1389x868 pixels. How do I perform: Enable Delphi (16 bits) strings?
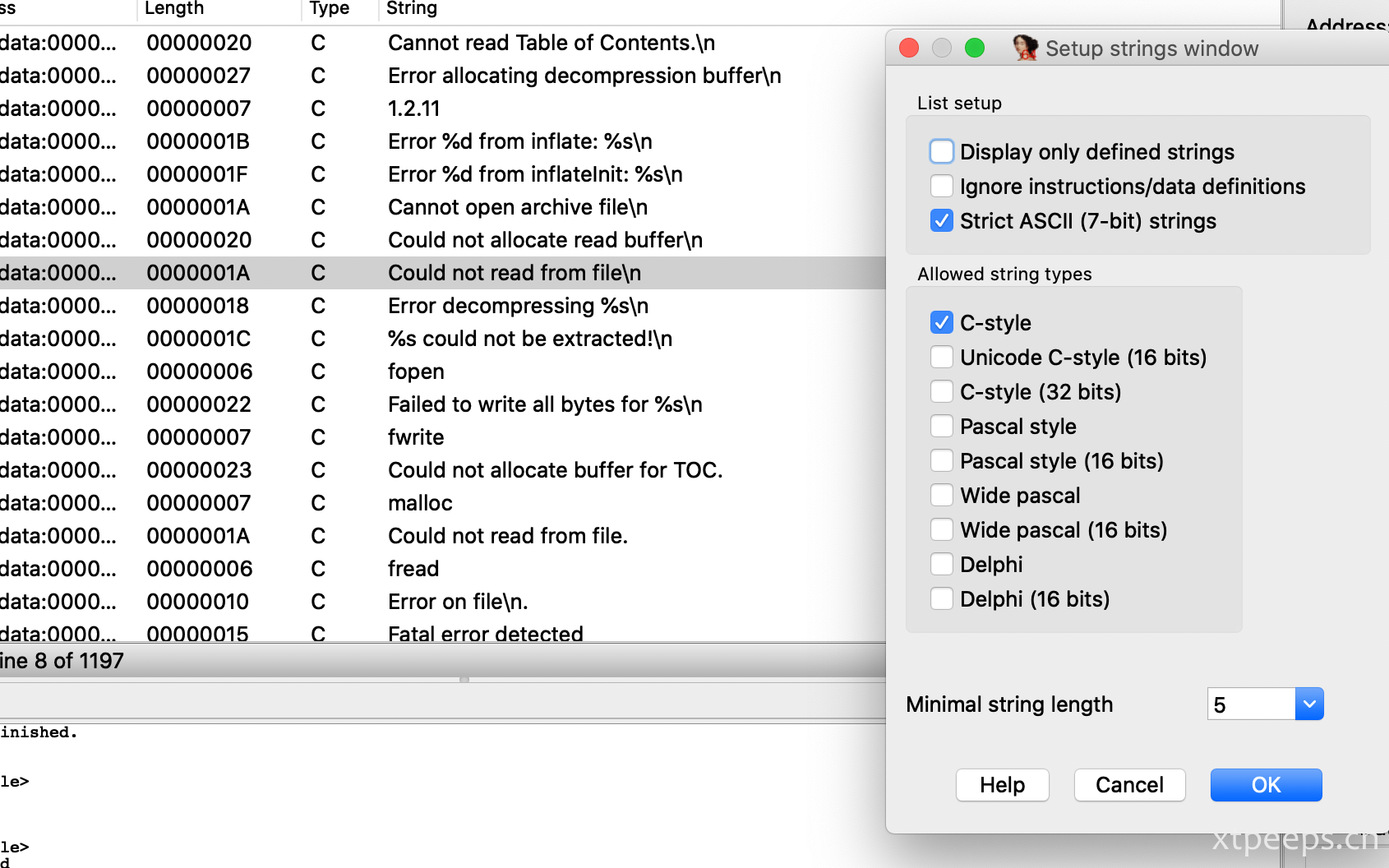[x=942, y=598]
